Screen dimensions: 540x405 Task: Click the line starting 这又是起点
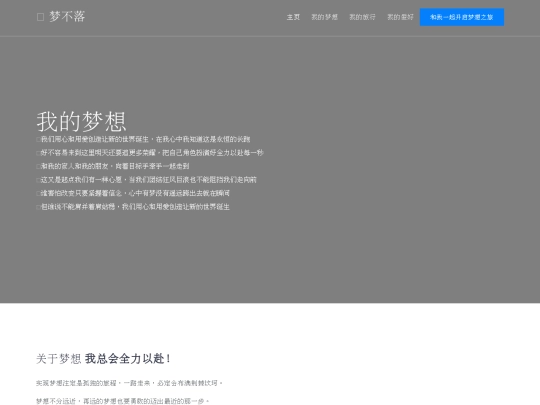click(x=146, y=180)
